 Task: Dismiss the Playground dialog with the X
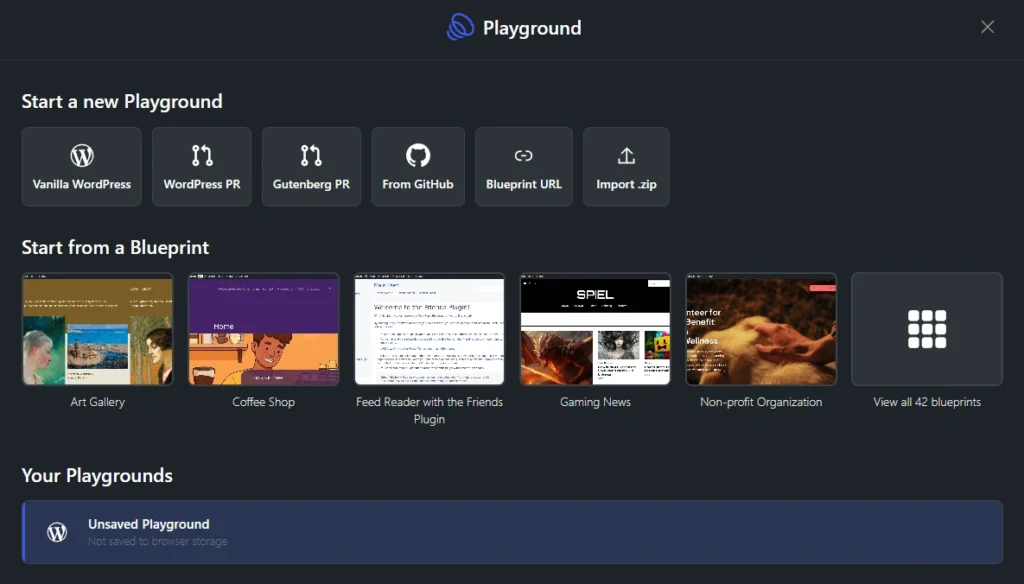click(987, 27)
